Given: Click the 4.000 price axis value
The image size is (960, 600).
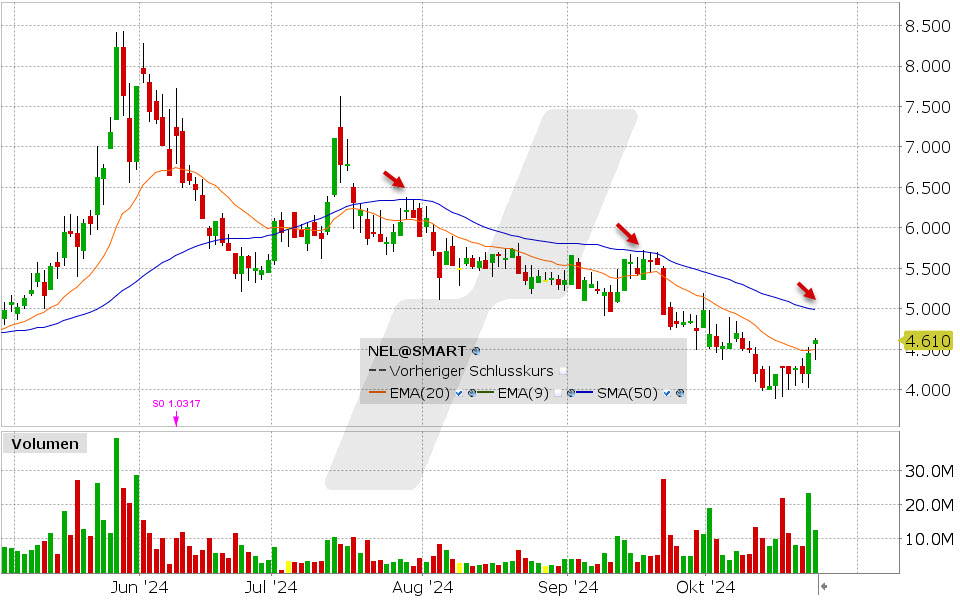Looking at the screenshot, I should pyautogui.click(x=928, y=389).
